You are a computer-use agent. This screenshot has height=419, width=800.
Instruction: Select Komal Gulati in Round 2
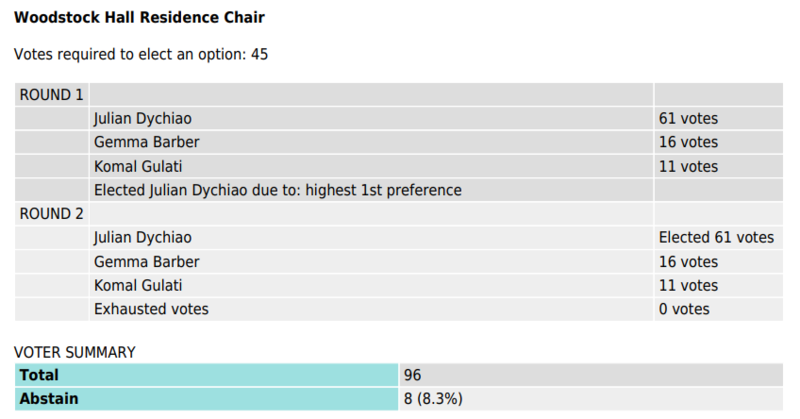(x=138, y=285)
